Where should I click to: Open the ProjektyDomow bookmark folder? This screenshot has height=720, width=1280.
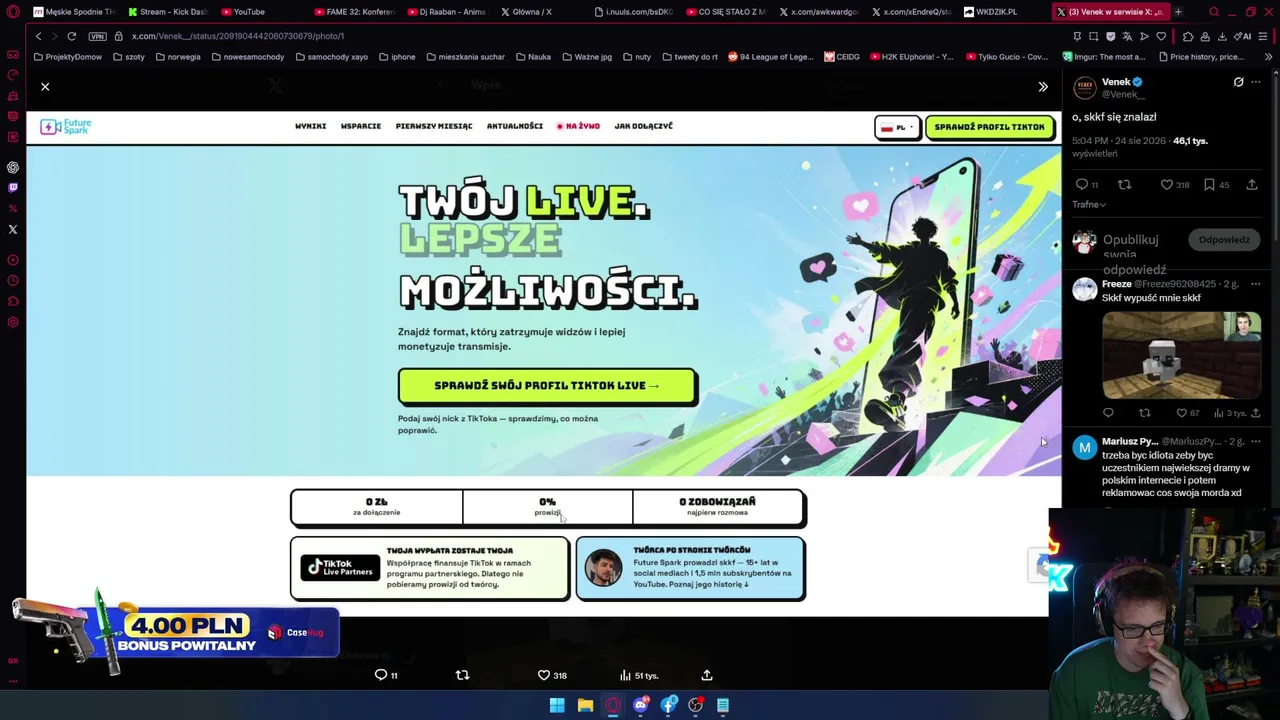[x=68, y=57]
